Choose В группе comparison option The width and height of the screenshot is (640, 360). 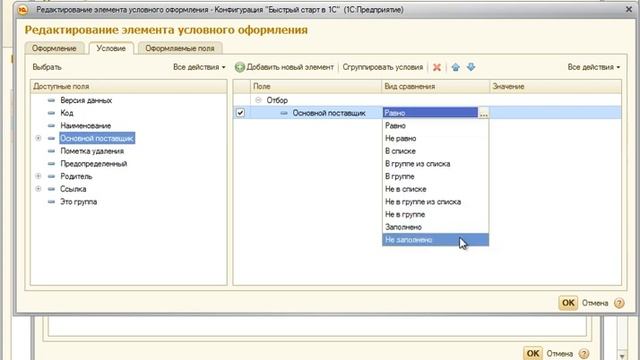point(435,176)
